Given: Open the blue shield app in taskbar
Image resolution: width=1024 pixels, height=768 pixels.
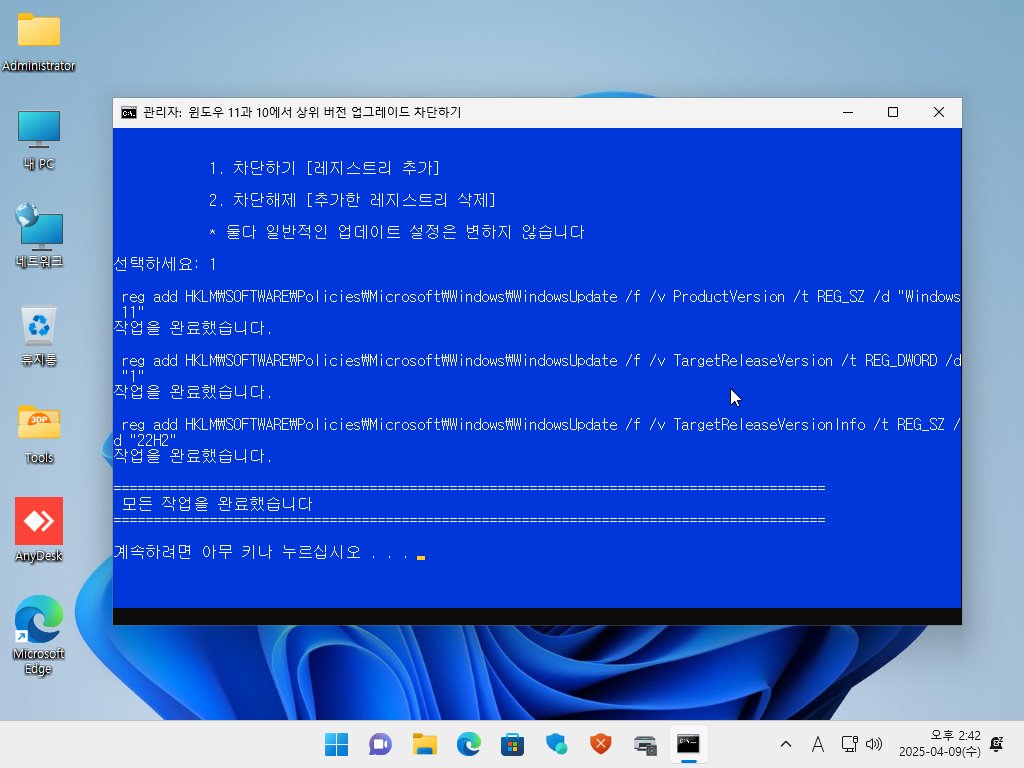Looking at the screenshot, I should click(x=556, y=744).
